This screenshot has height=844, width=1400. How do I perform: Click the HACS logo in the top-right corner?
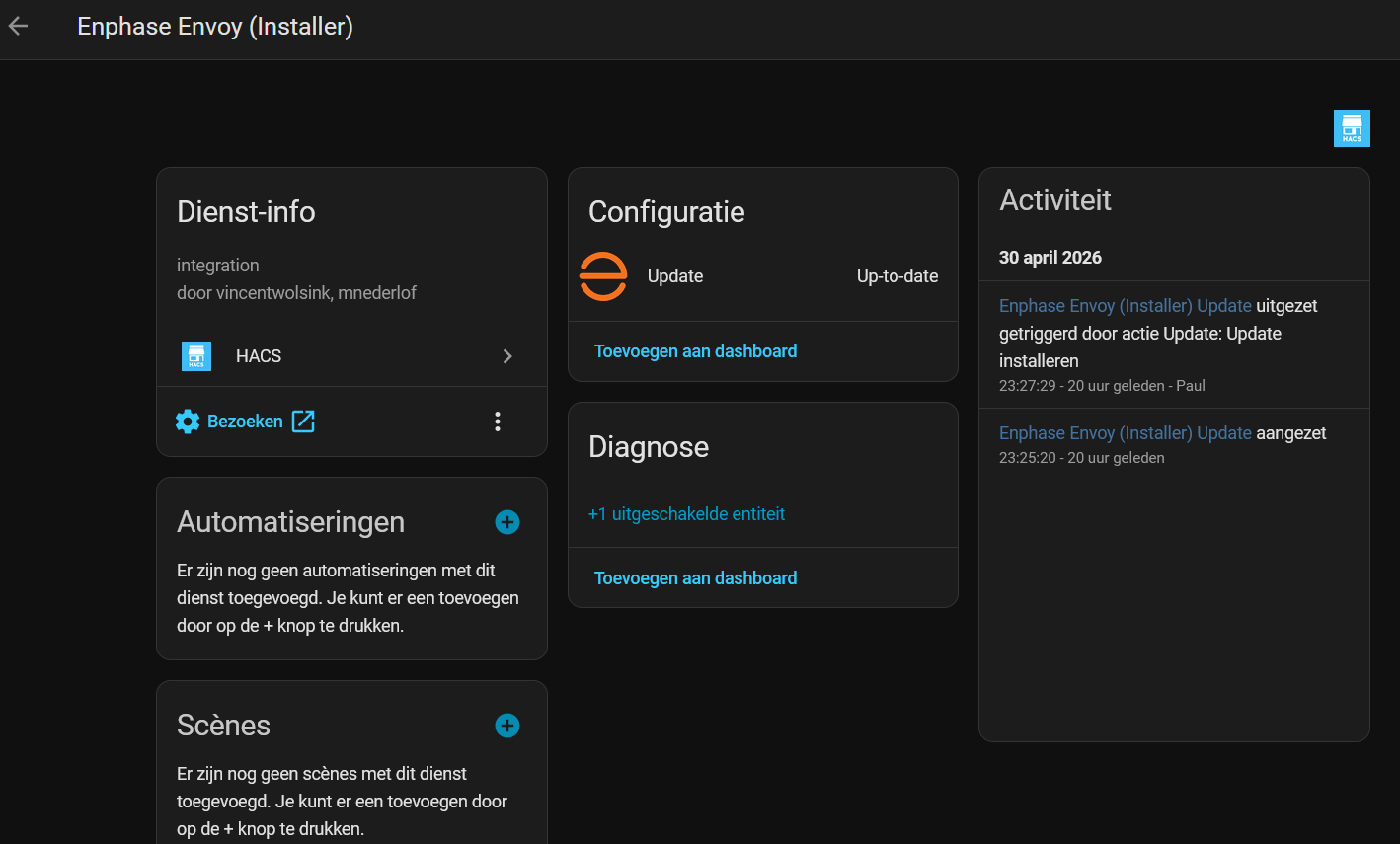[x=1352, y=128]
